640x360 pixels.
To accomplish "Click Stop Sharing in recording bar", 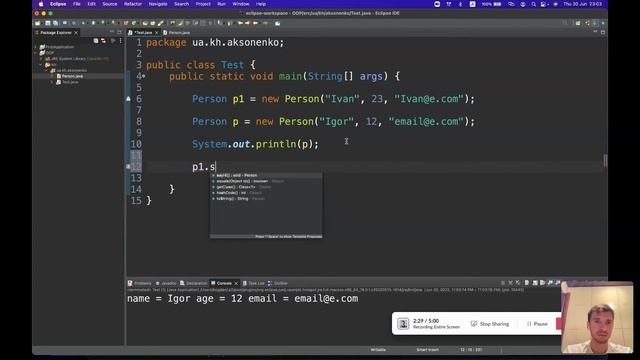I will click(490, 324).
